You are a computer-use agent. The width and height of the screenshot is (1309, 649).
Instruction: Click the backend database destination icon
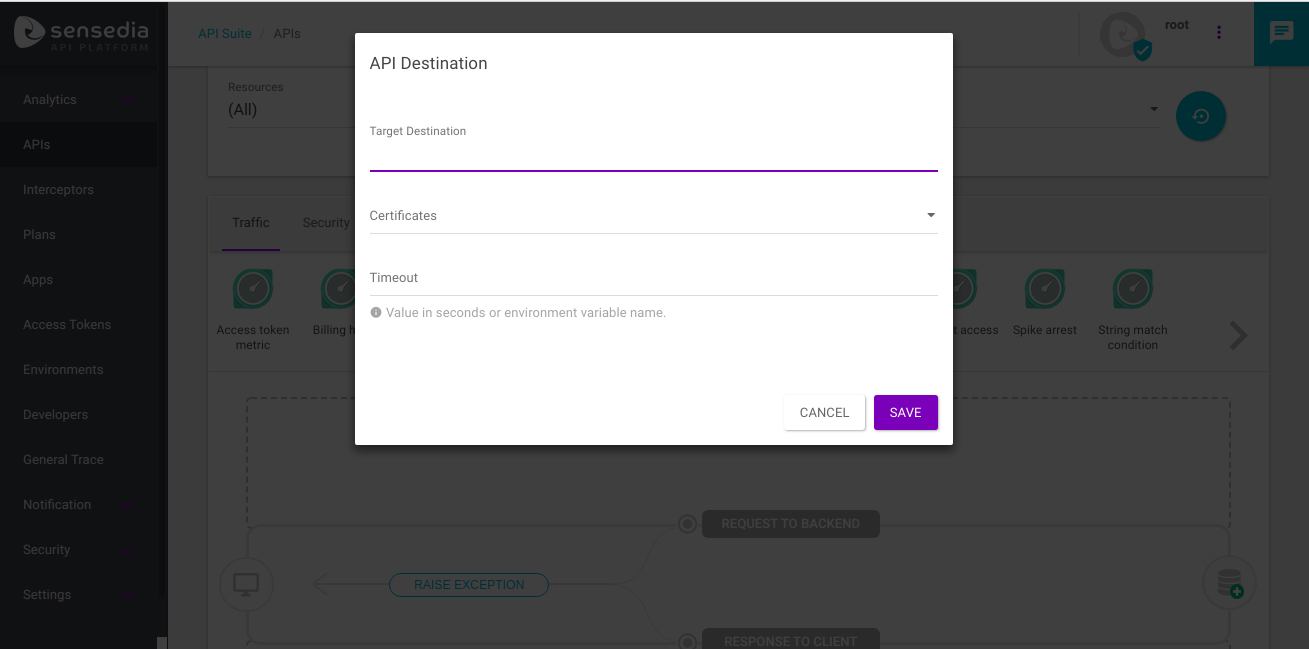[x=1229, y=583]
